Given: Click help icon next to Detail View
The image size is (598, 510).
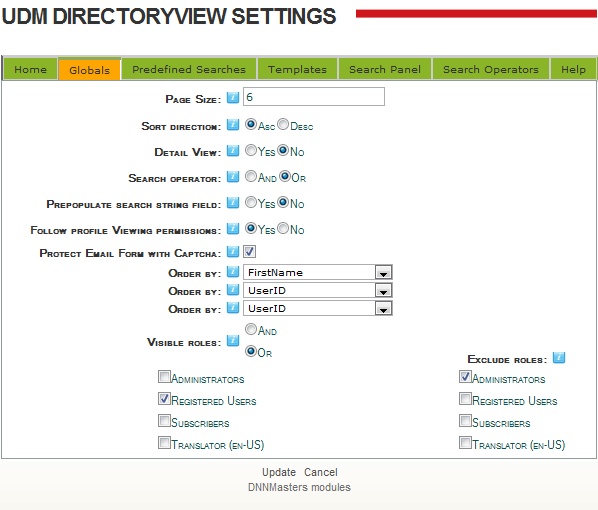Looking at the screenshot, I should click(233, 151).
